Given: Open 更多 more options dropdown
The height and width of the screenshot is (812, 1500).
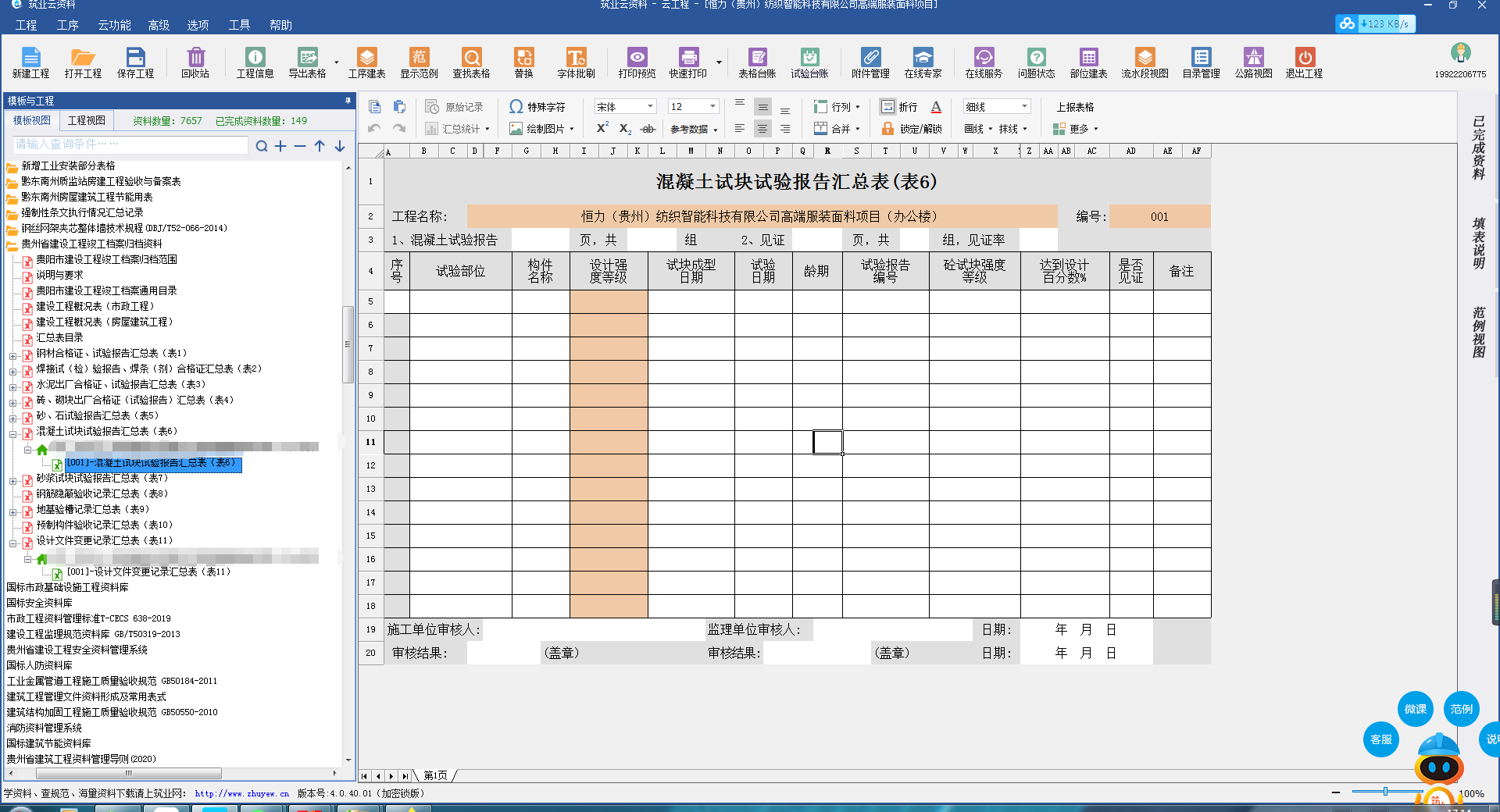Looking at the screenshot, I should (x=1075, y=129).
